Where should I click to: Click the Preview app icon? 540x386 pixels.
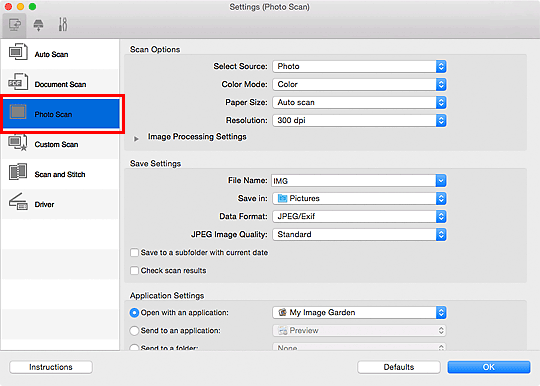point(283,331)
